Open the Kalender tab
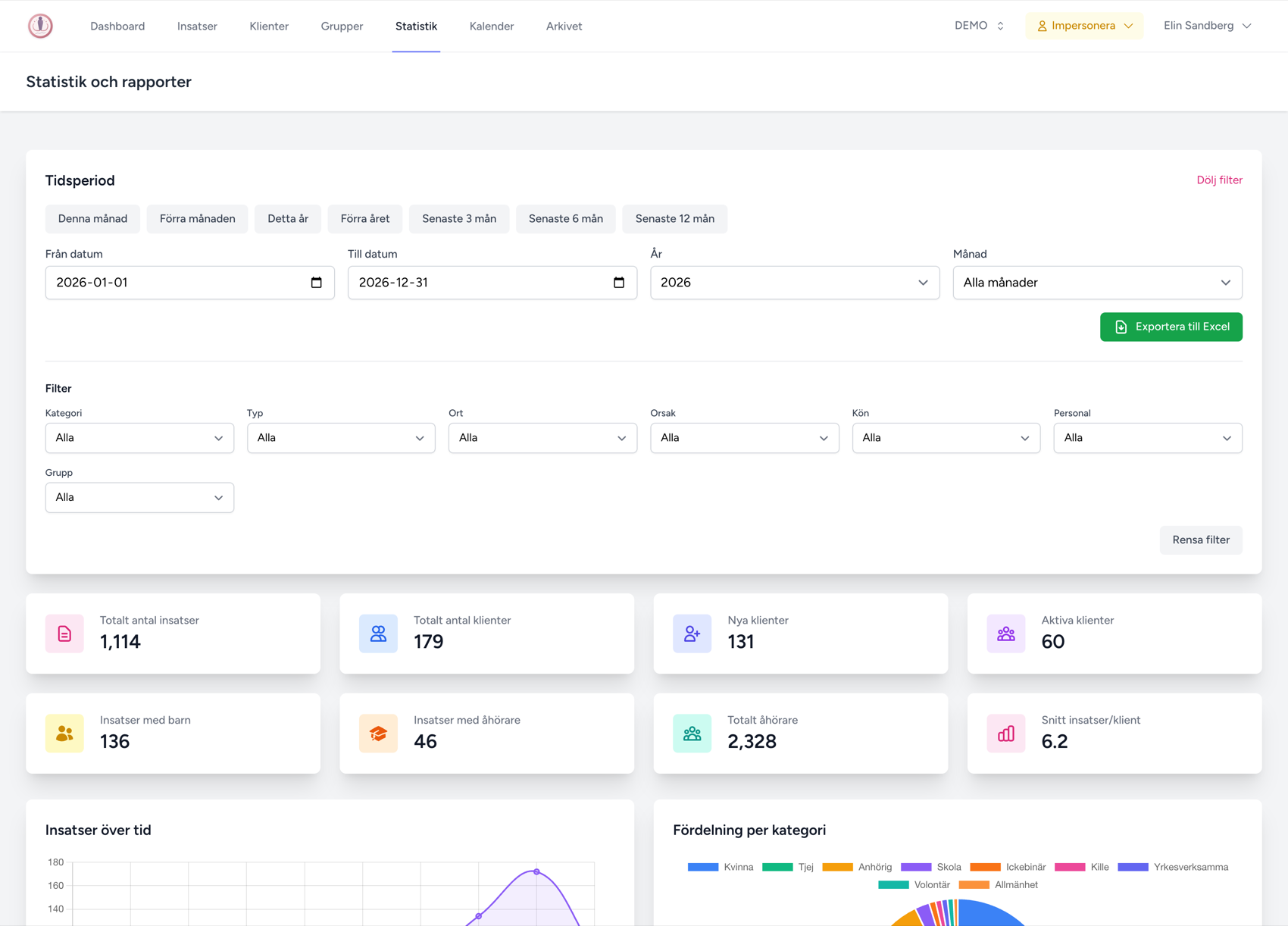1288x926 pixels. pyautogui.click(x=492, y=26)
